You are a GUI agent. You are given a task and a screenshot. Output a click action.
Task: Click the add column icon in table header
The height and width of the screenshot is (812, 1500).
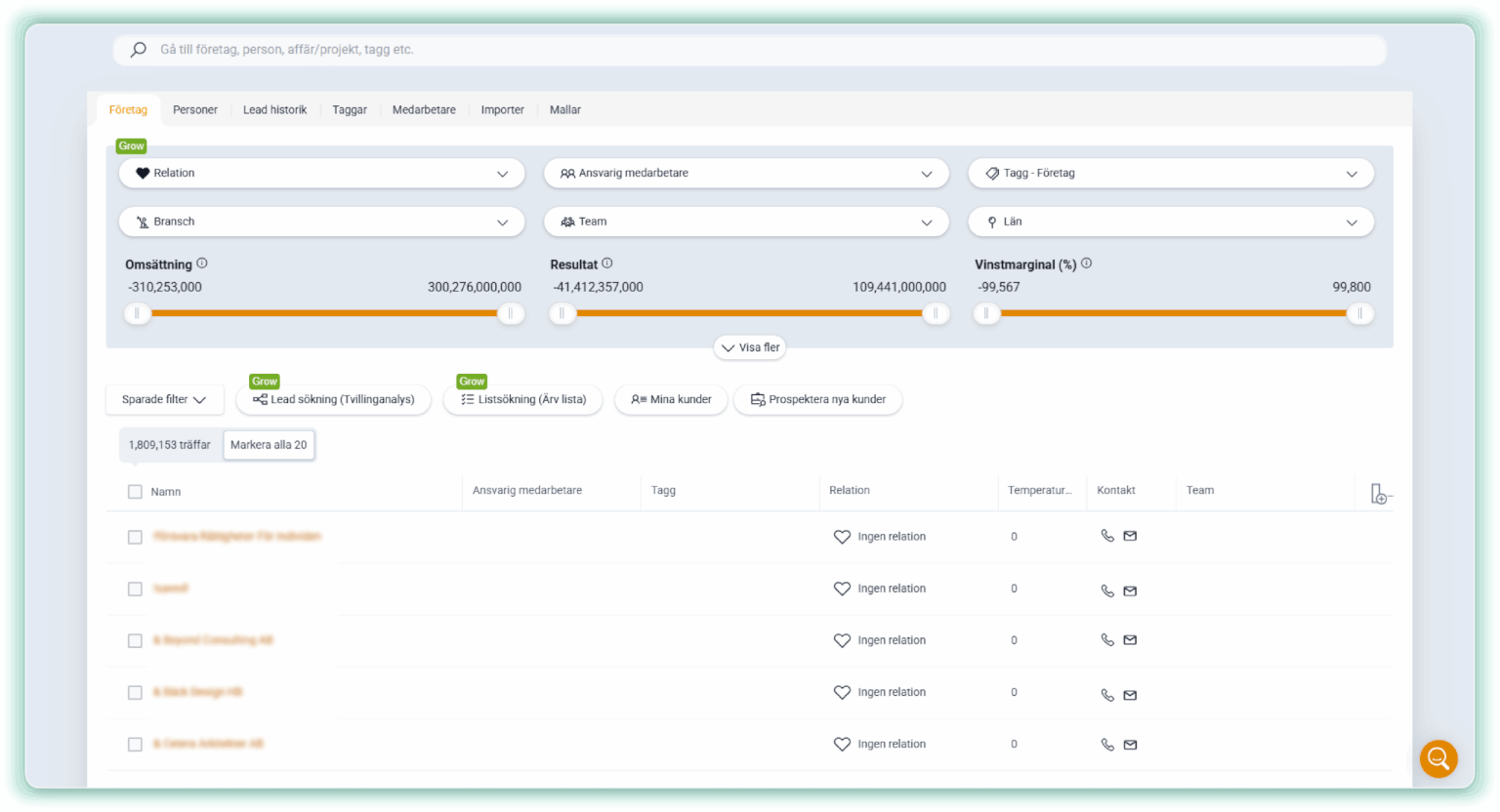coord(1379,494)
